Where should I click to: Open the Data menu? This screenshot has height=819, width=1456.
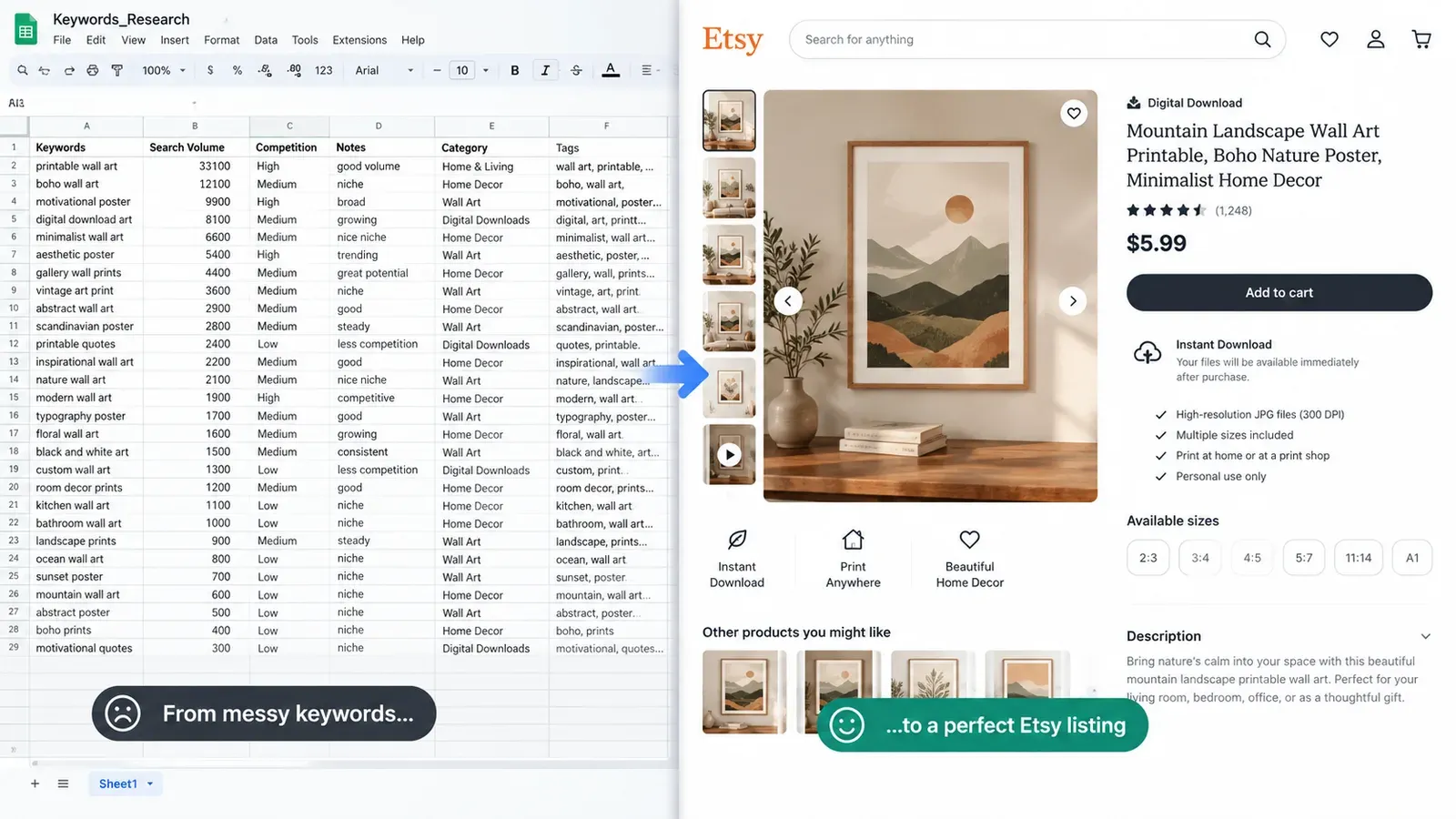coord(266,40)
